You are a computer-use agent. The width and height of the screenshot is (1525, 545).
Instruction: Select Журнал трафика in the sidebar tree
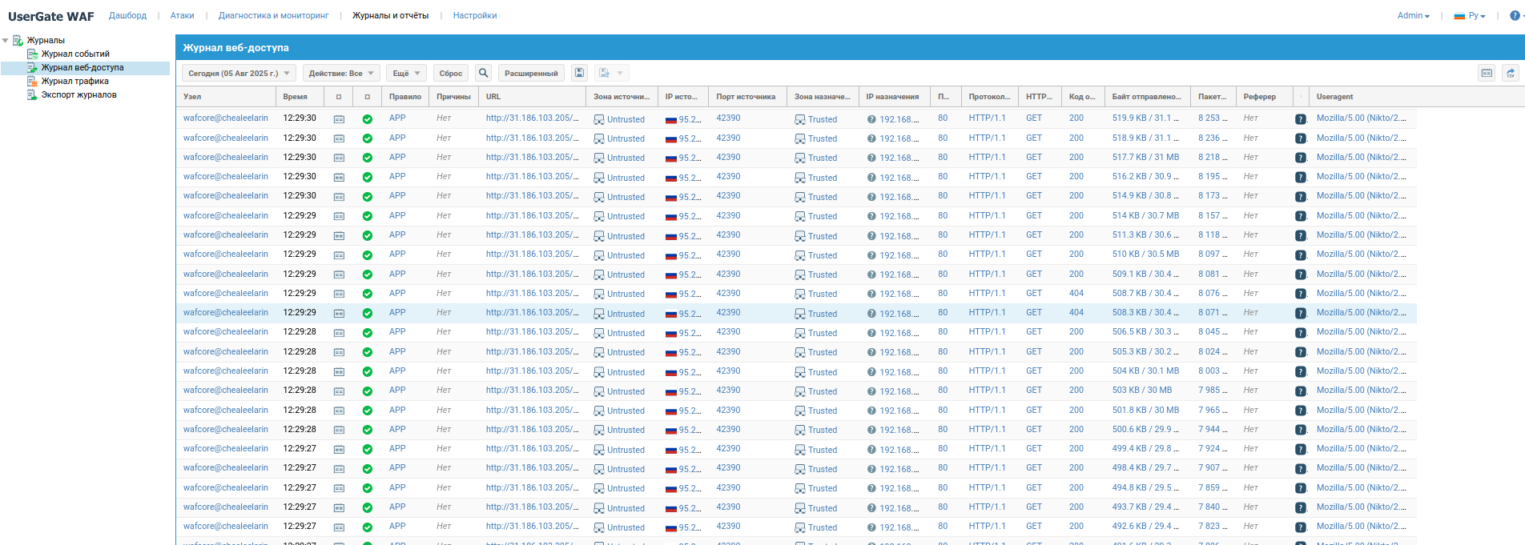pos(75,81)
